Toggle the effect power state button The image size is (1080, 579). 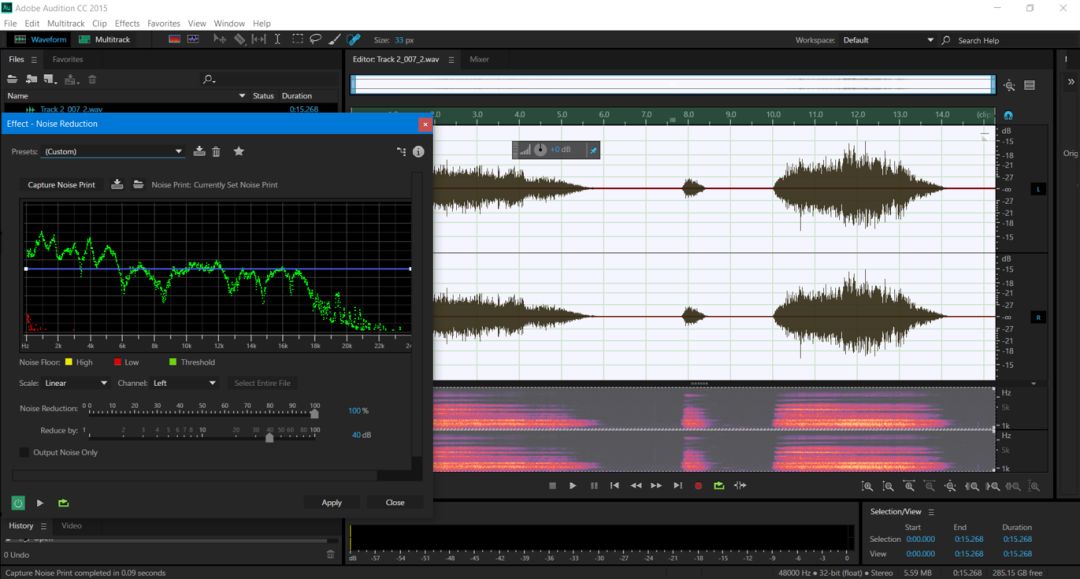pos(18,503)
